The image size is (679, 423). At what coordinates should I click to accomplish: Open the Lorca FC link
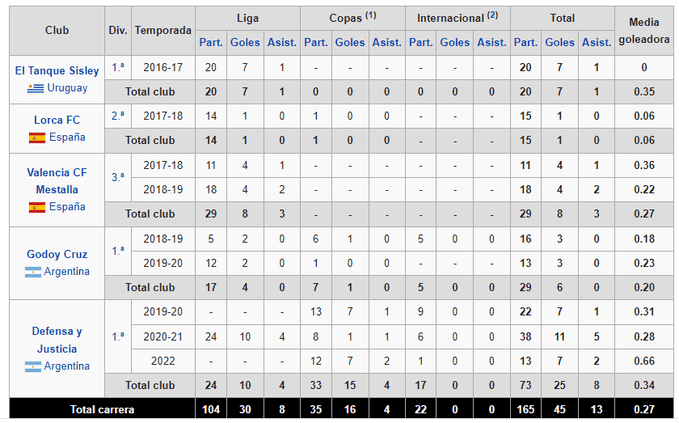click(57, 120)
